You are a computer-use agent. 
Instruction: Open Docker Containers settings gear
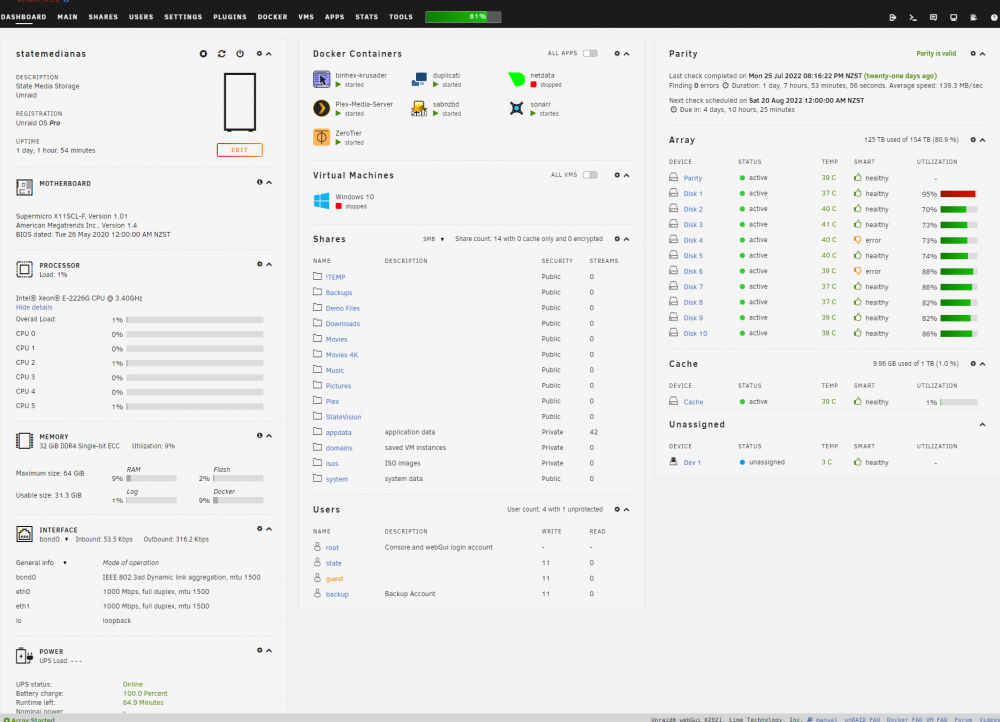617,54
